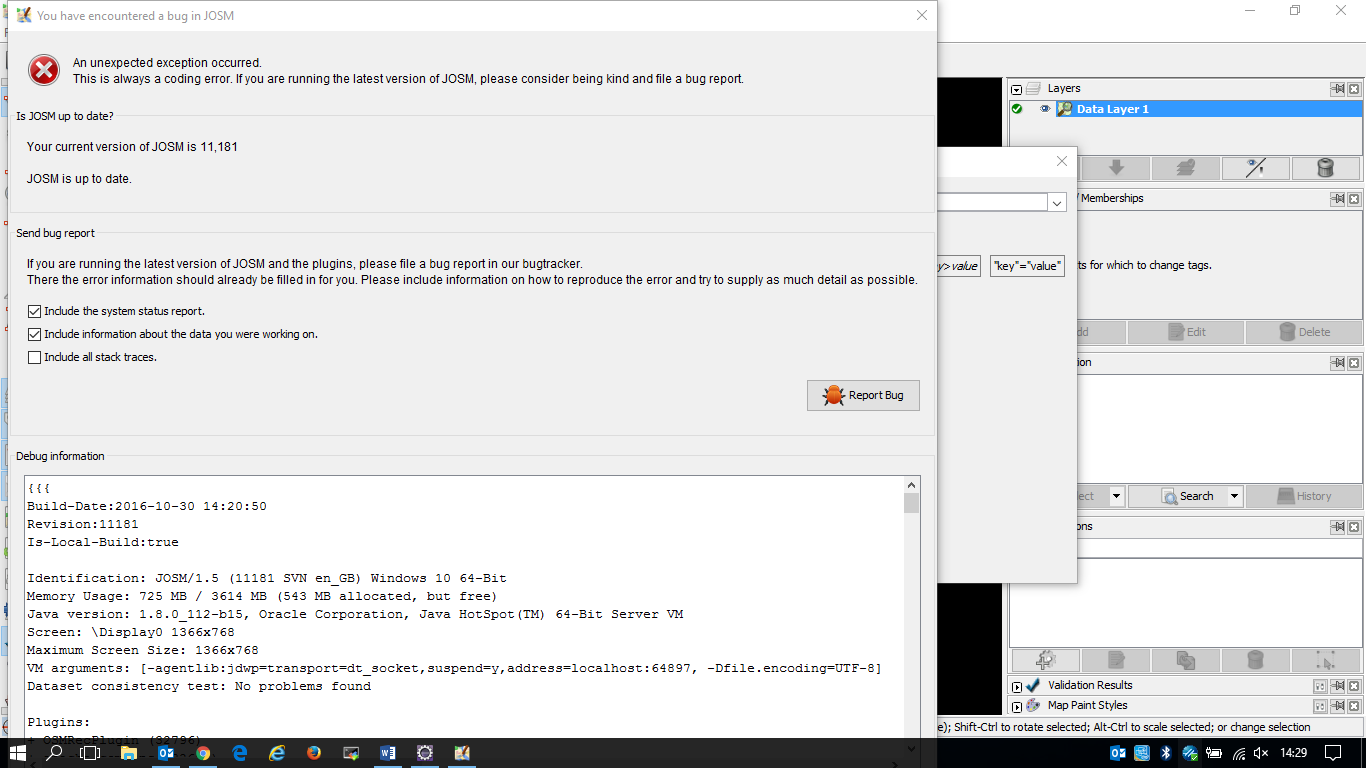Close the JOSM bug report dialog
The image size is (1366, 768).
coord(922,15)
